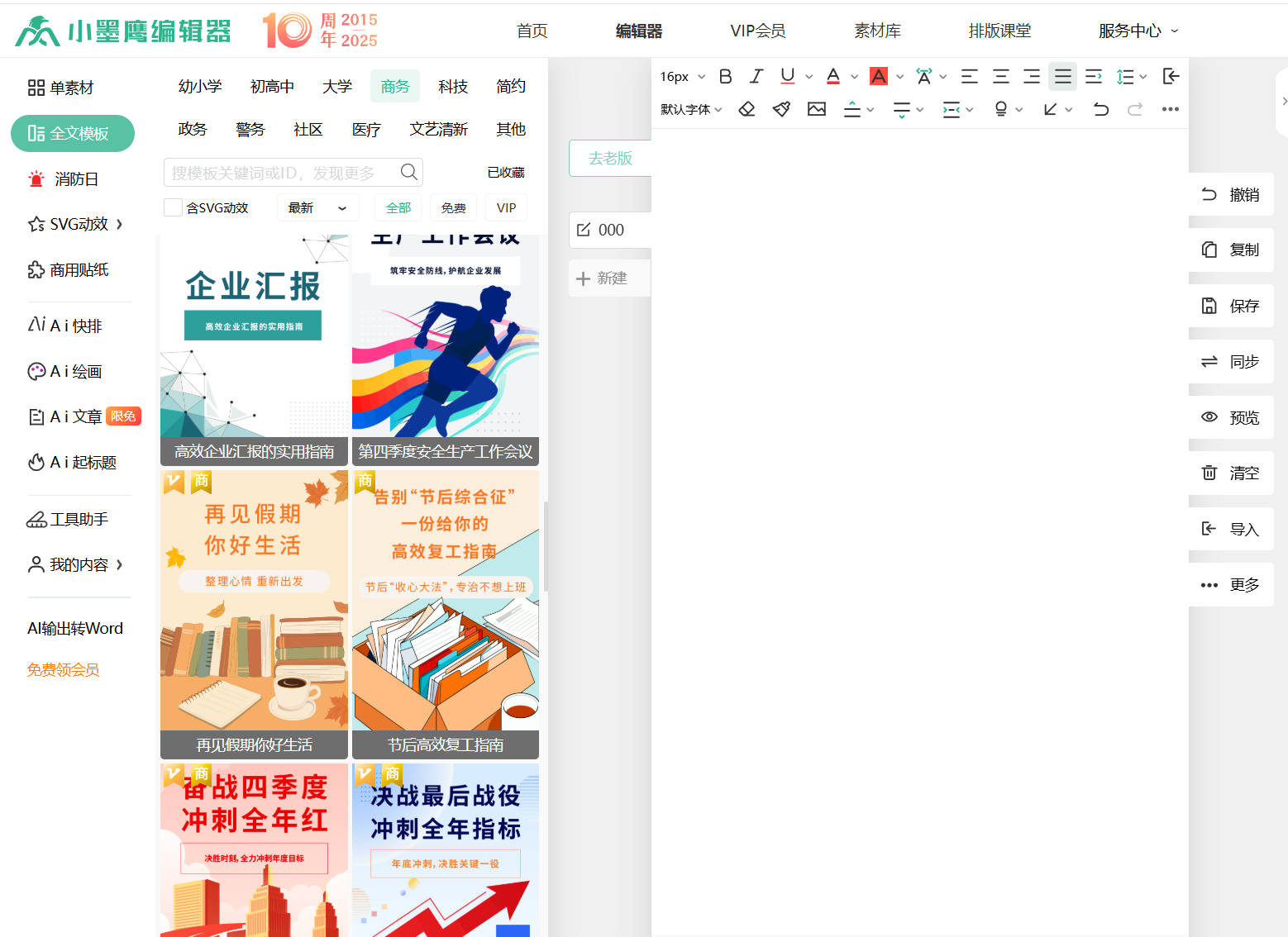Select the VIP filter option
The width and height of the screenshot is (1288, 937).
(506, 208)
